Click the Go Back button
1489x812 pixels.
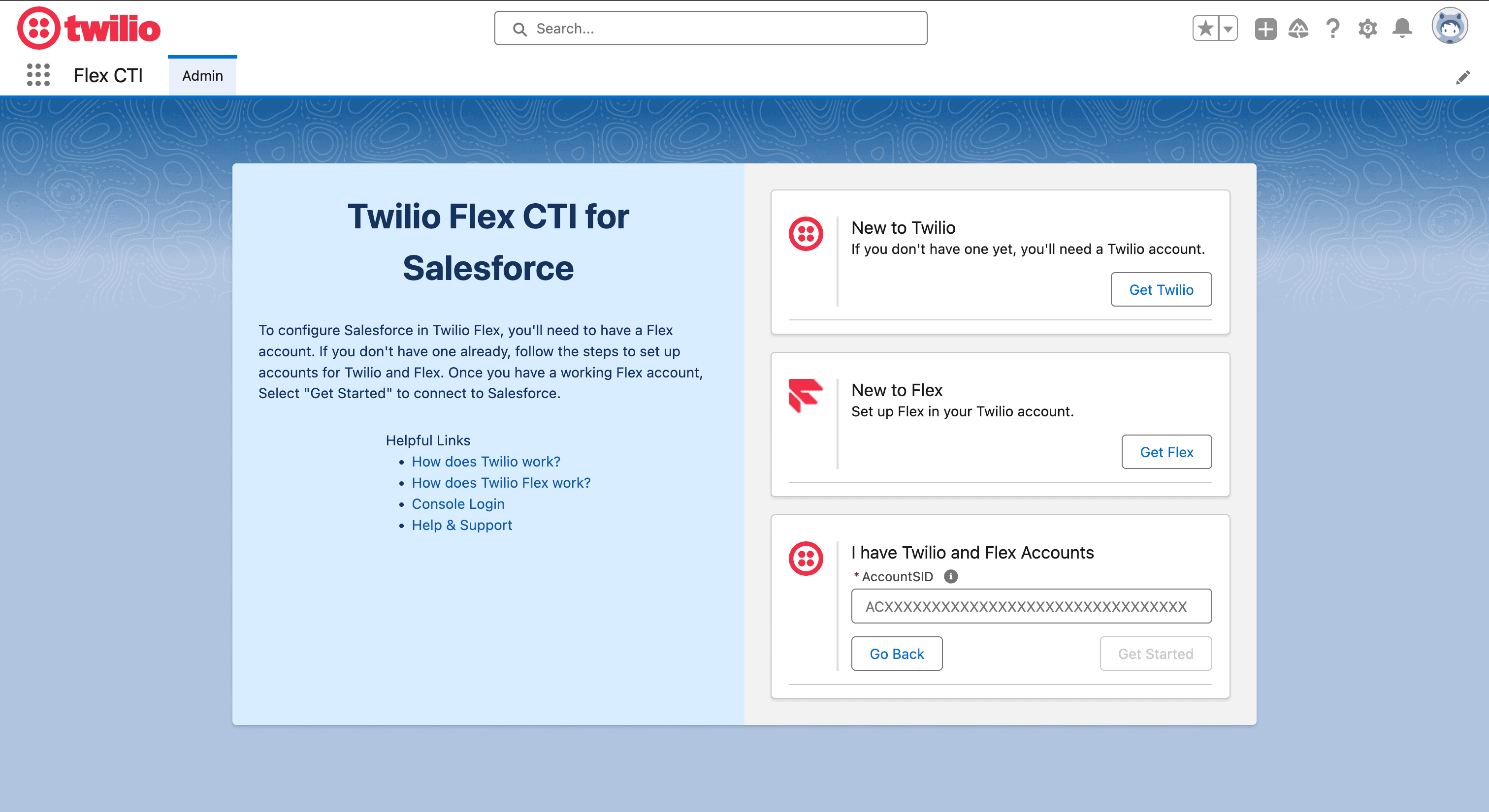(897, 654)
